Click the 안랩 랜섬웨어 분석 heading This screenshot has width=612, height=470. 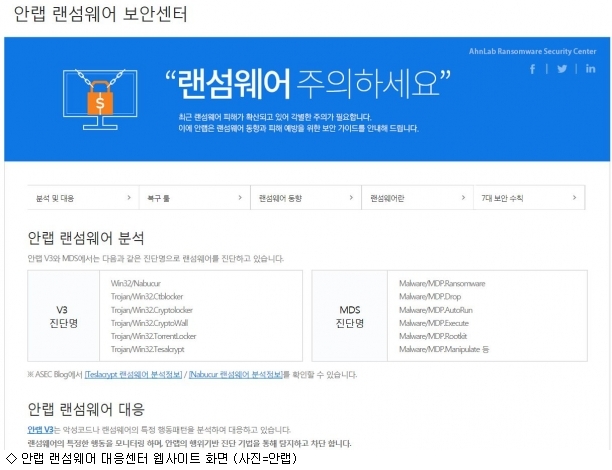coord(86,238)
